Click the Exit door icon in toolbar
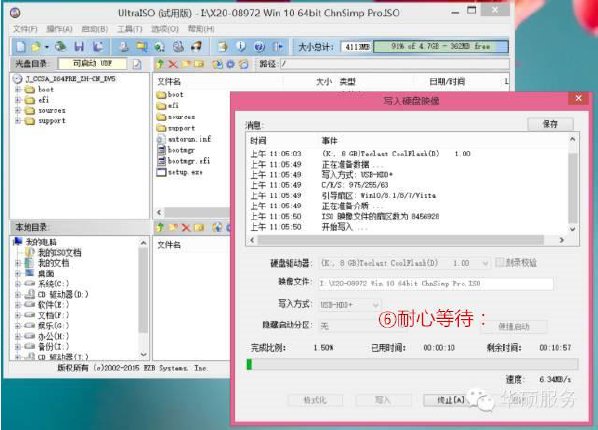 coord(278,47)
